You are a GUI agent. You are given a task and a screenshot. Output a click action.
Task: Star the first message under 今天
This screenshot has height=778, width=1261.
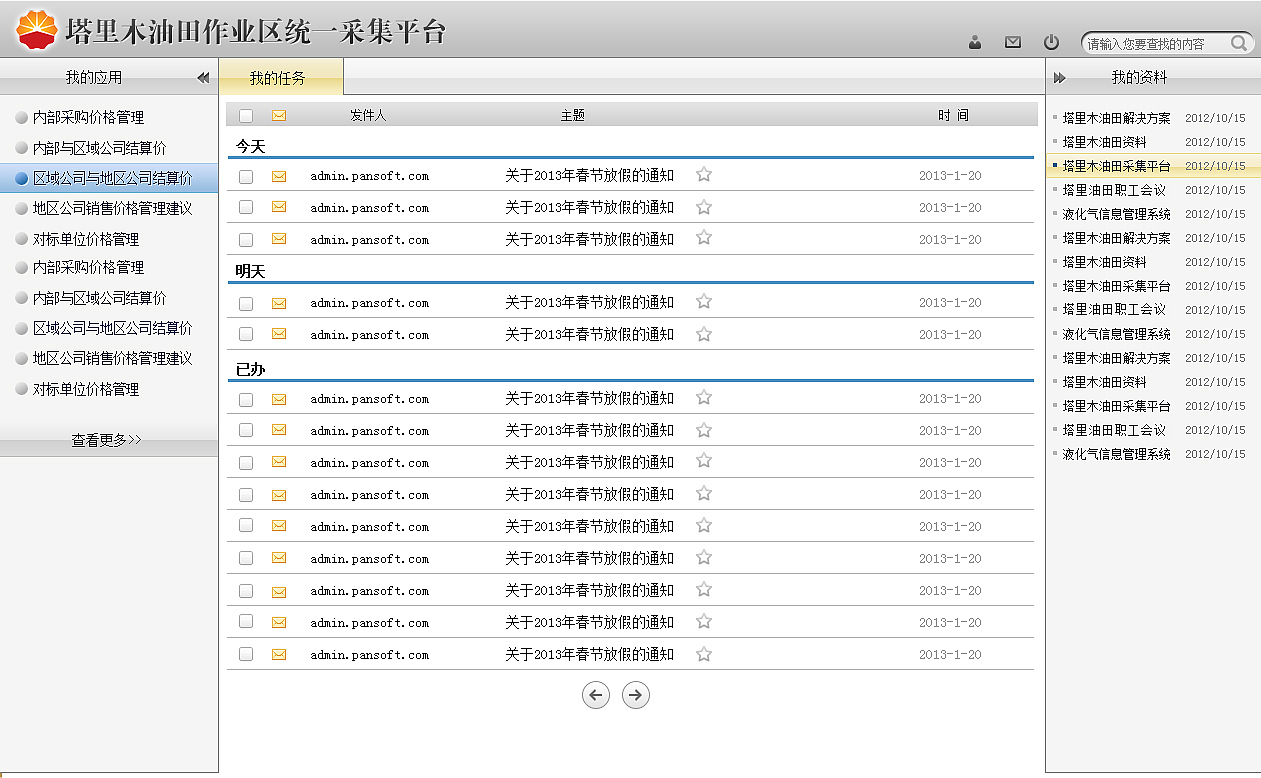coord(704,174)
